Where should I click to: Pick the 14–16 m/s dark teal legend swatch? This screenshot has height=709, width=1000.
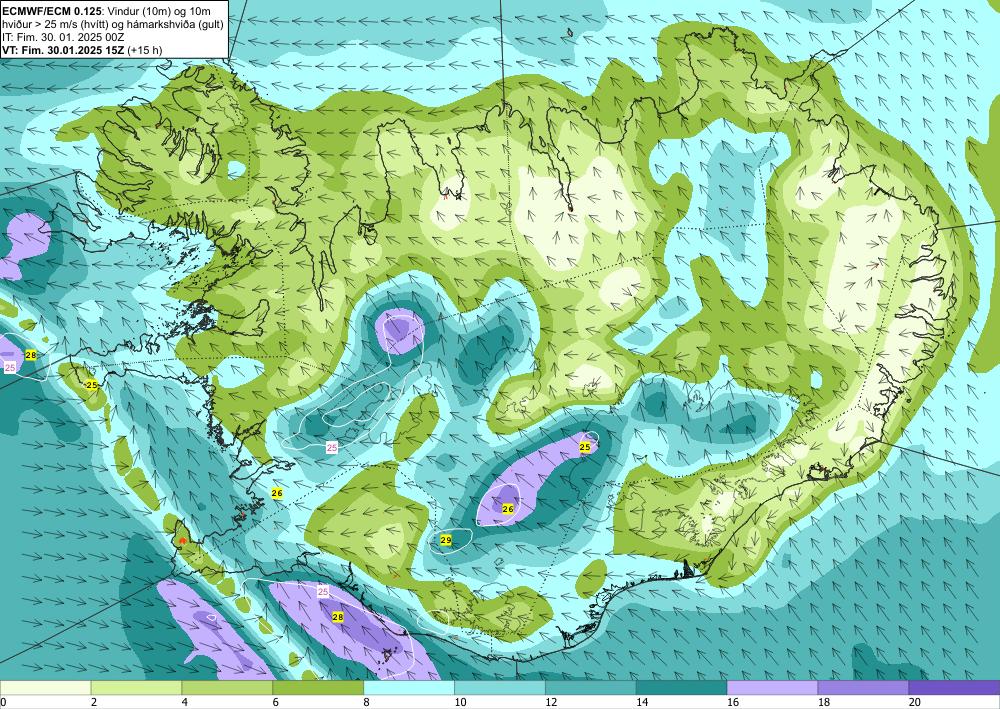coord(682,687)
